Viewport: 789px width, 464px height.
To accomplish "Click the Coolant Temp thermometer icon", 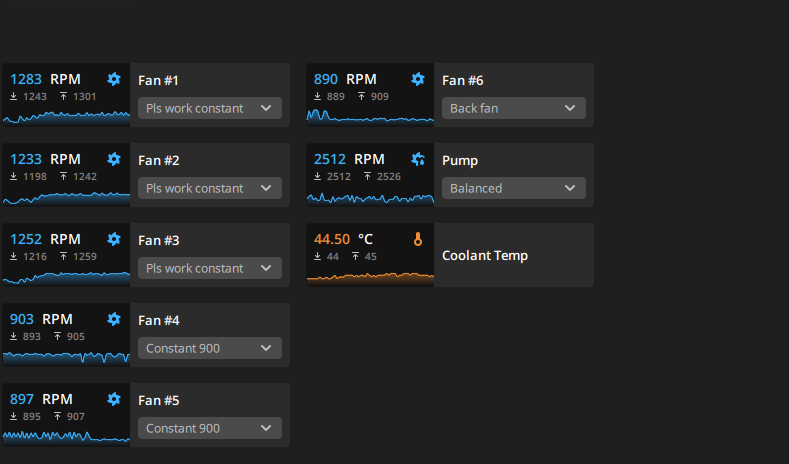I will click(418, 239).
